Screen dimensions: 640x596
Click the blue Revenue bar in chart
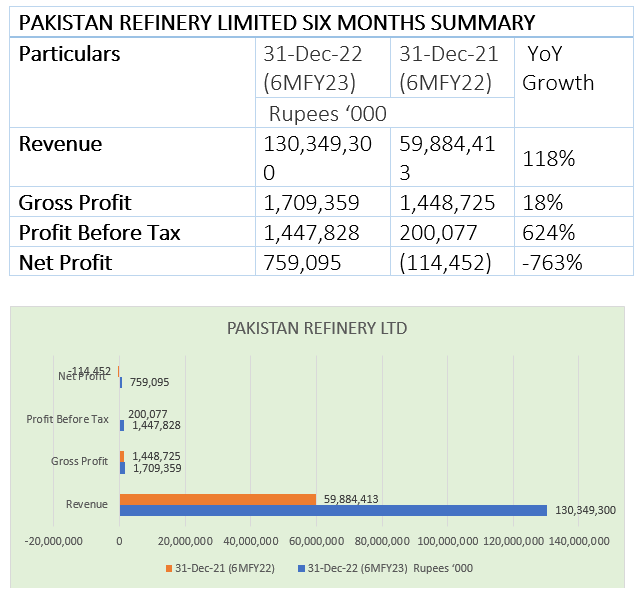[333, 510]
